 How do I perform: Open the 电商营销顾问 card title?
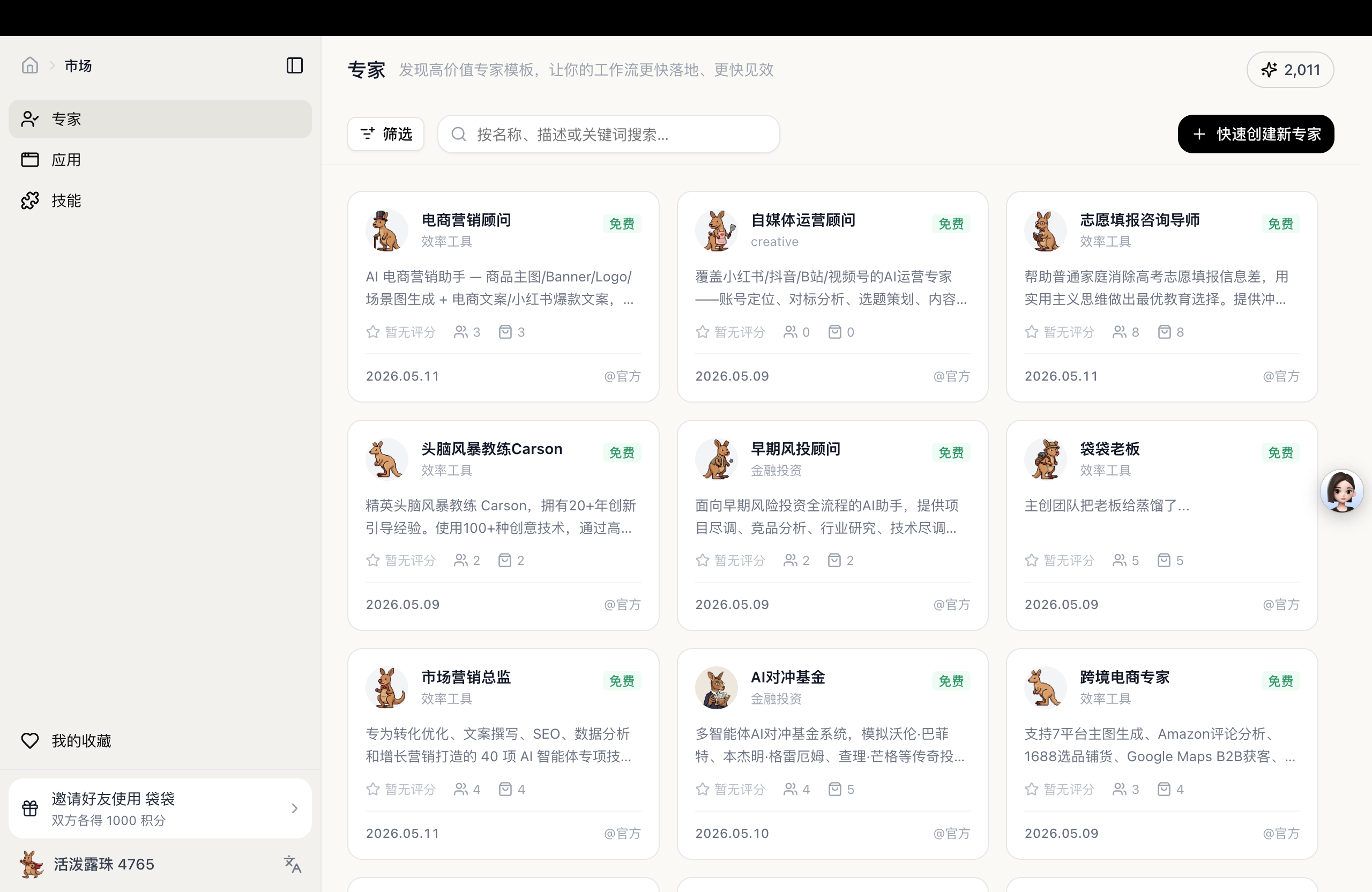(466, 220)
